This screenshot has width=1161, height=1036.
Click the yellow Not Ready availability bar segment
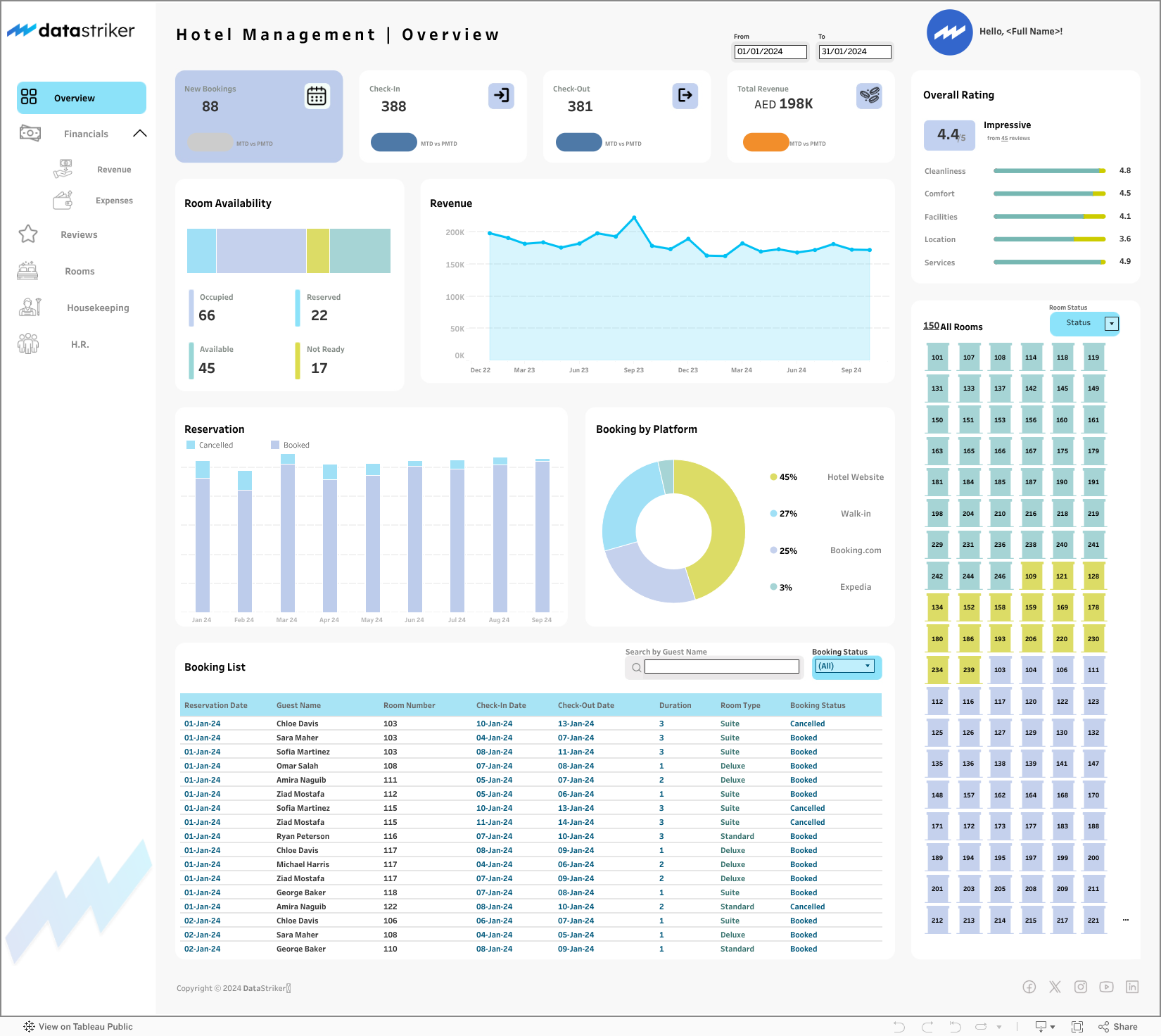[x=318, y=251]
